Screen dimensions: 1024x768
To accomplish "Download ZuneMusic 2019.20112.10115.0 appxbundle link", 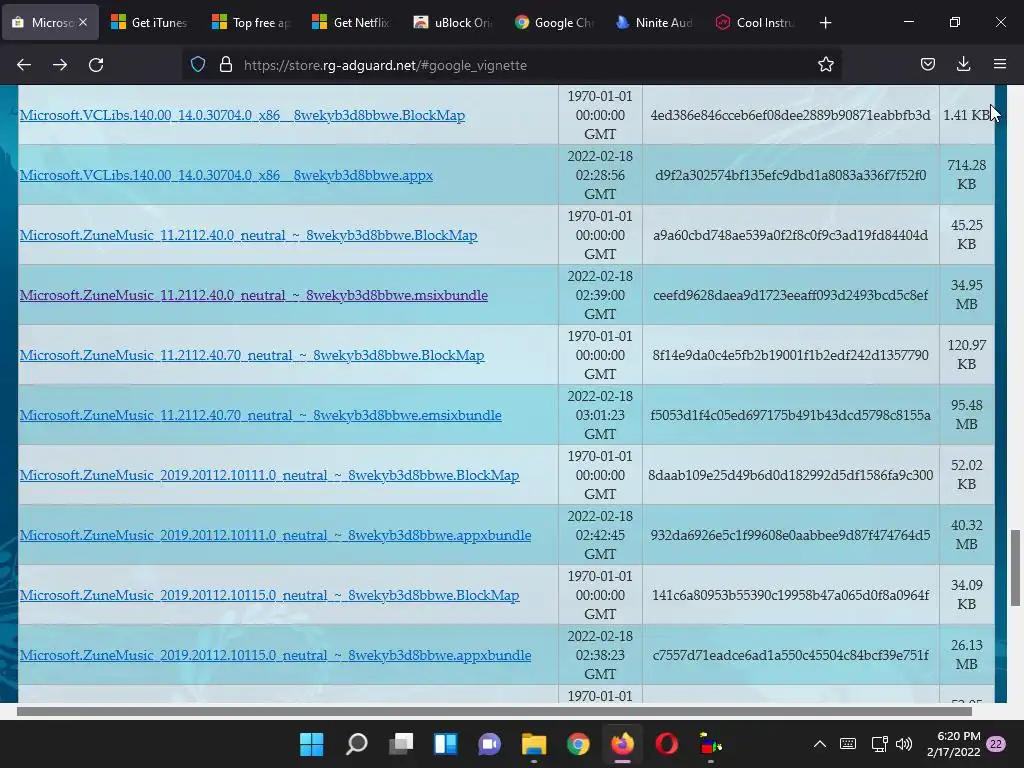I will pos(275,656).
